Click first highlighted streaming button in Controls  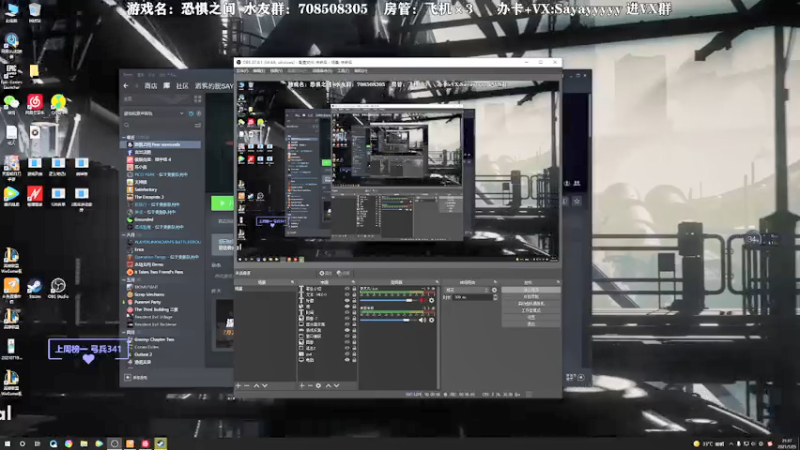point(531,290)
